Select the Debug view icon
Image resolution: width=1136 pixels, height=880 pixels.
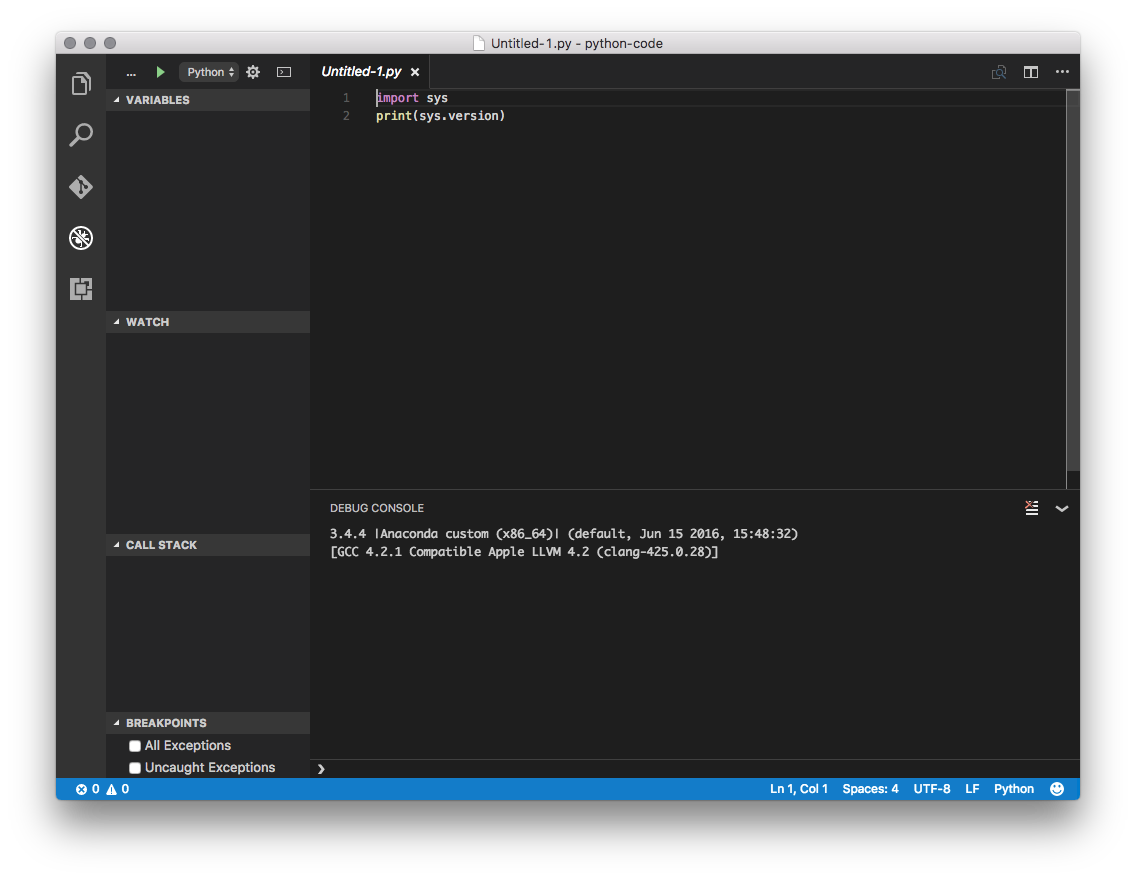coord(81,238)
